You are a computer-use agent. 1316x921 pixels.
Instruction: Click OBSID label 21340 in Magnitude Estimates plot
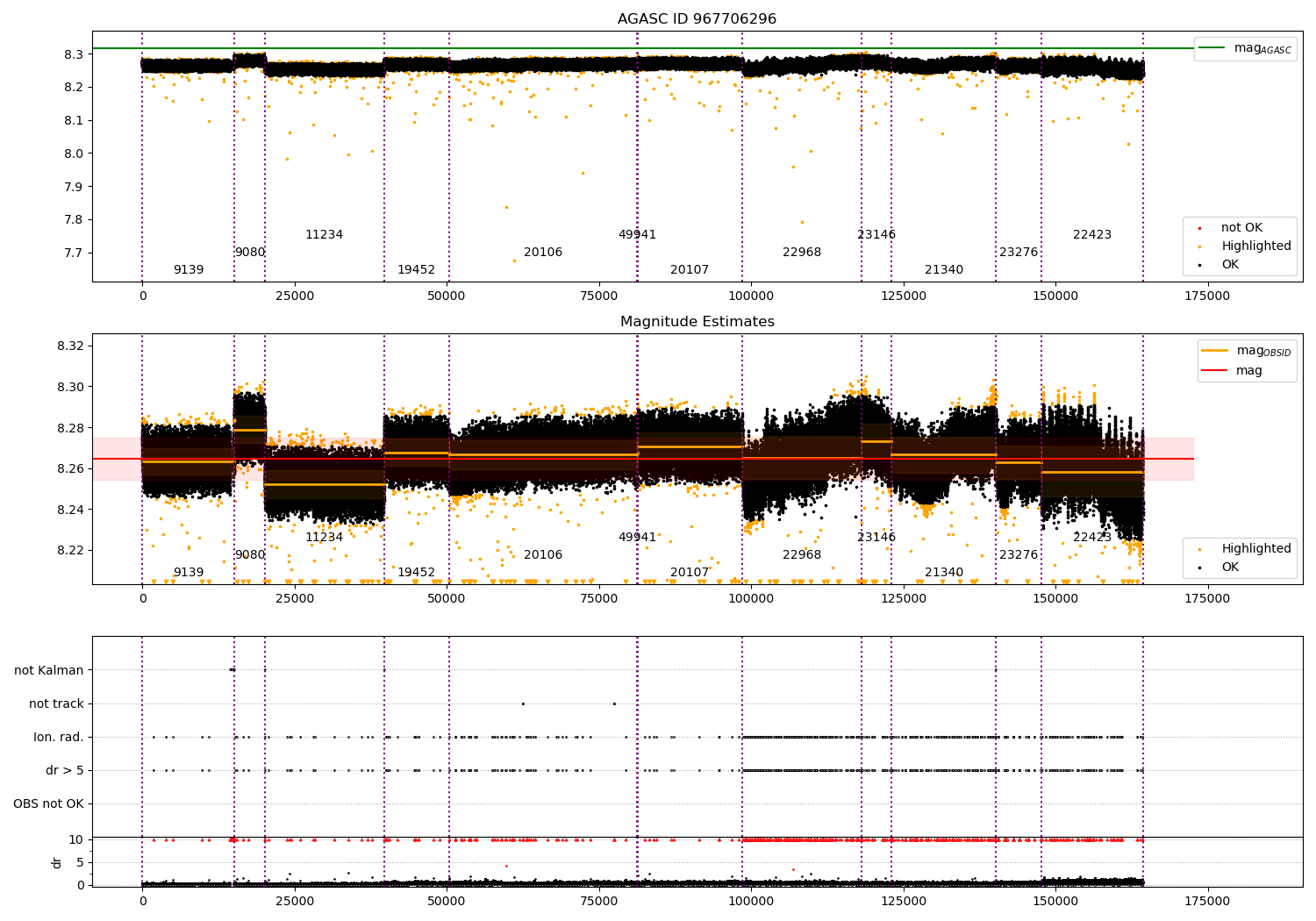coord(944,573)
